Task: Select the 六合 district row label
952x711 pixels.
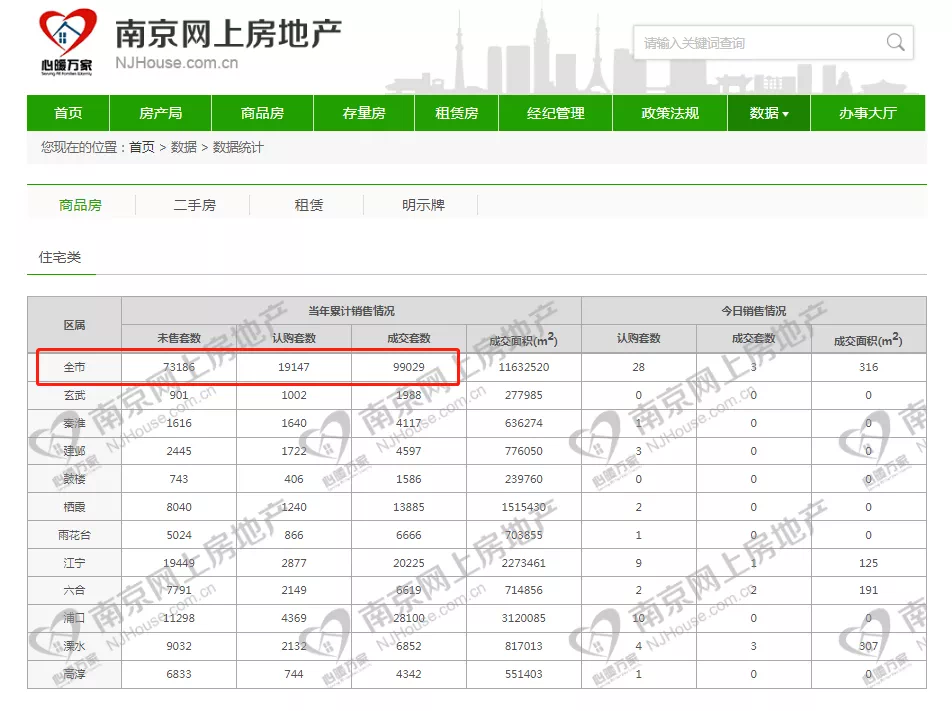Action: tap(74, 590)
